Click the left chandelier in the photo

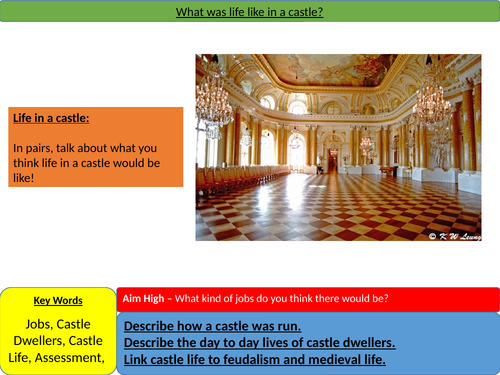(x=213, y=100)
